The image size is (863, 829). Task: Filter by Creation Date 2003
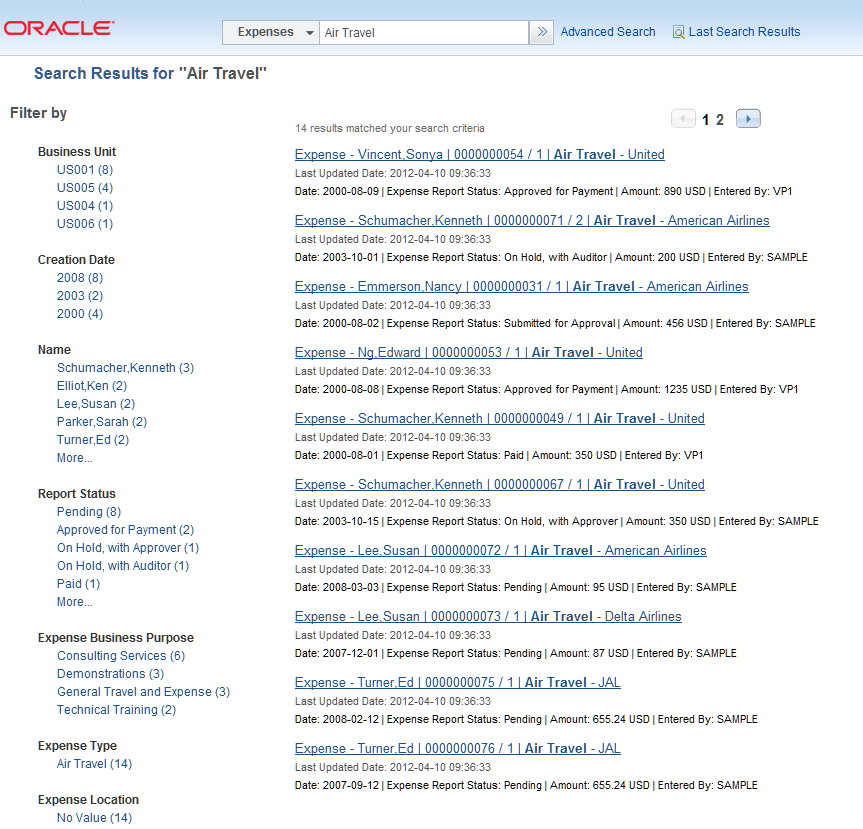point(80,296)
